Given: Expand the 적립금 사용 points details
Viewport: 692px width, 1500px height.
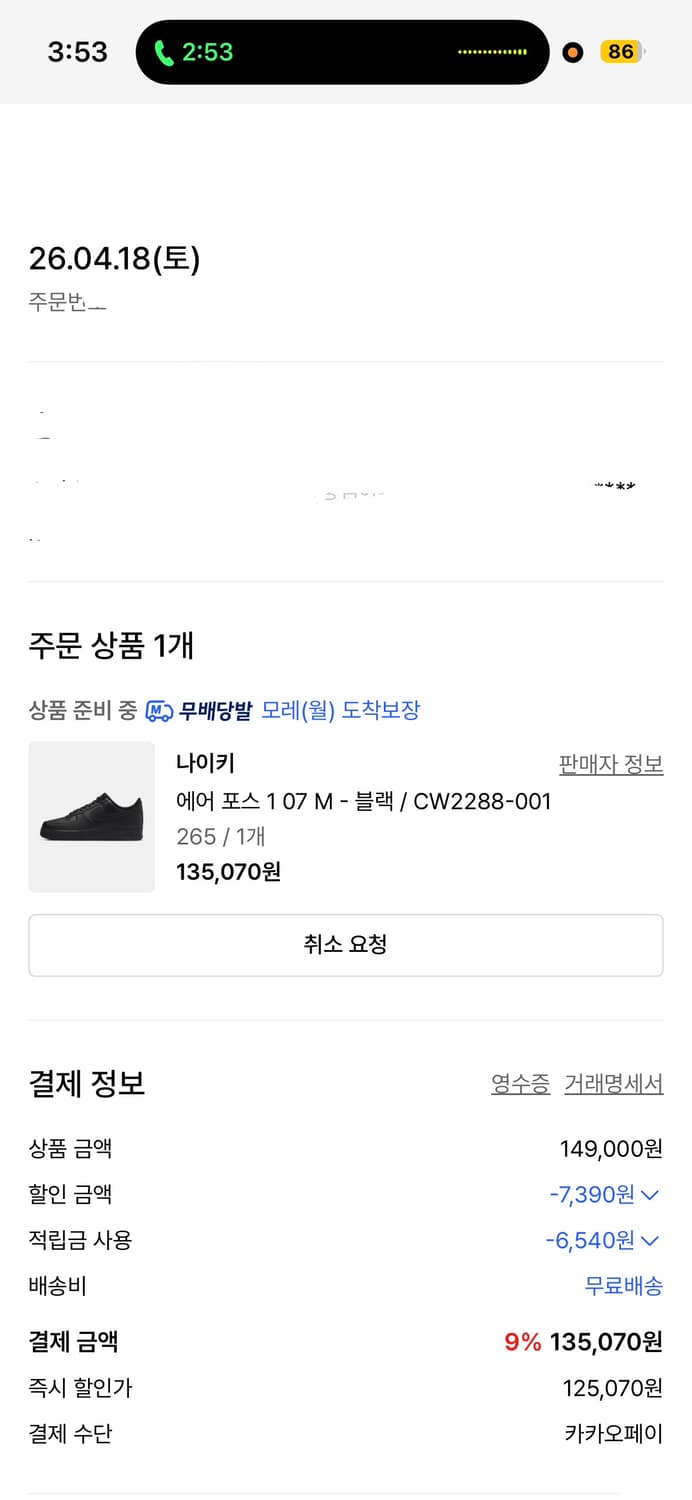Looking at the screenshot, I should [x=650, y=1241].
